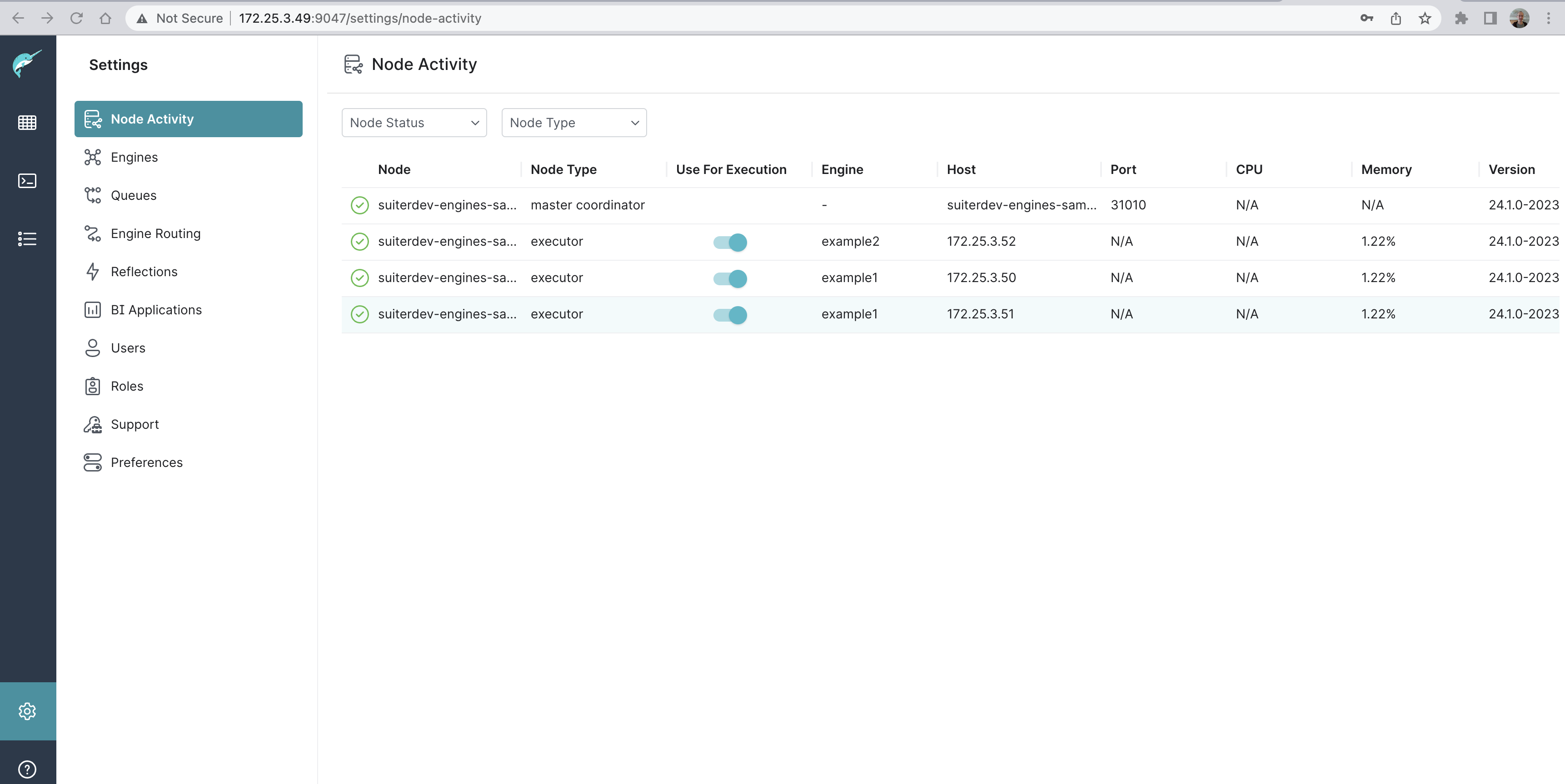This screenshot has width=1565, height=784.
Task: Open the Datasets section via grid icon
Action: pyautogui.click(x=27, y=122)
